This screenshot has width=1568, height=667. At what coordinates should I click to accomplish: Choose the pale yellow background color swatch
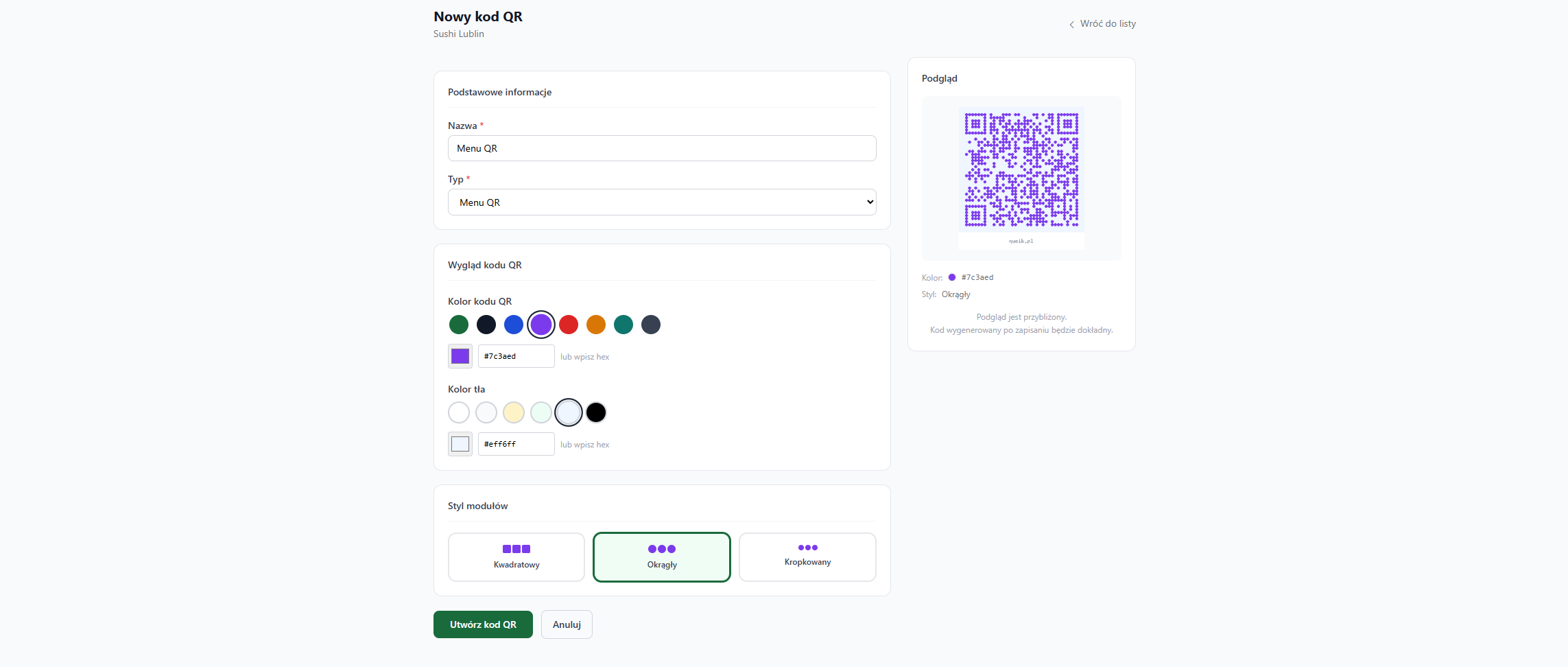click(514, 412)
